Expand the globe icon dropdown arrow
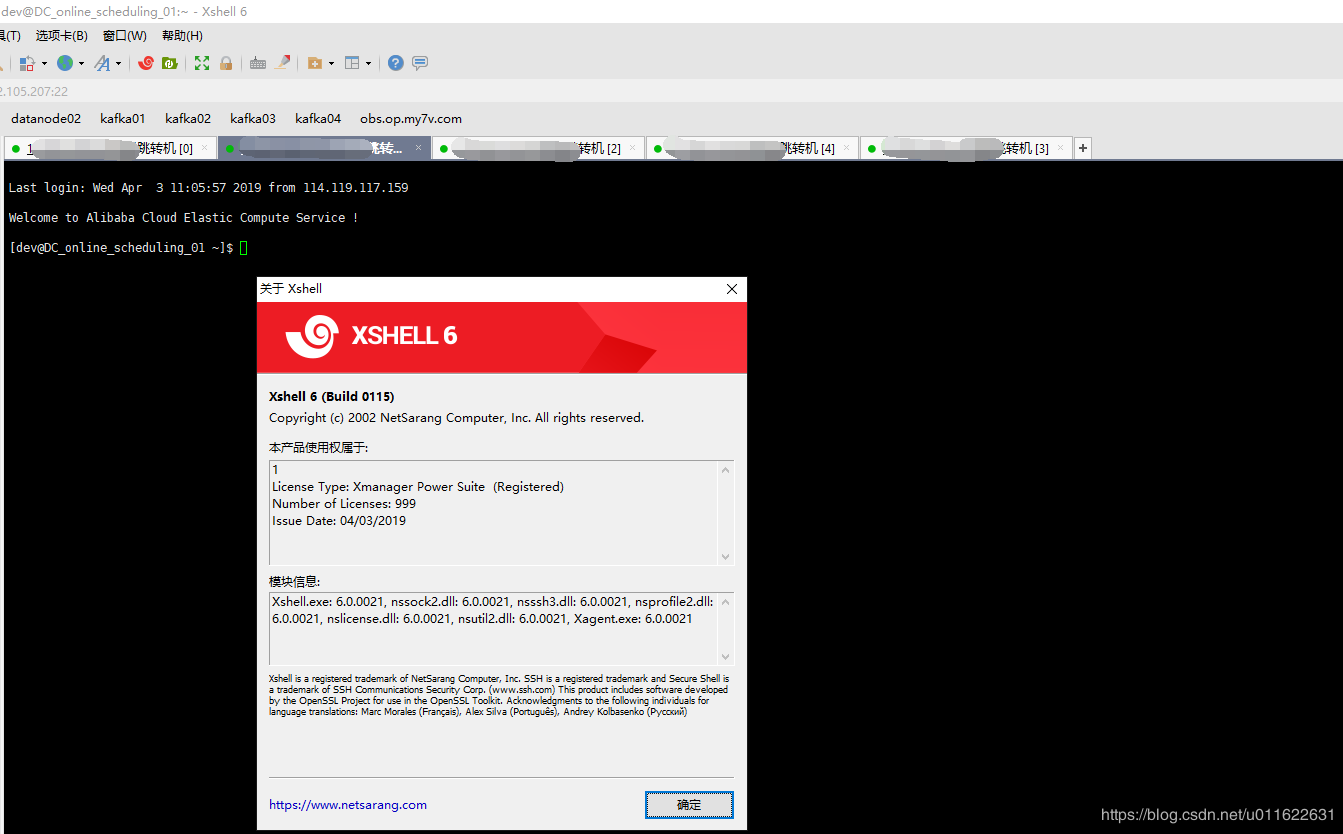The height and width of the screenshot is (834, 1343). [x=80, y=63]
